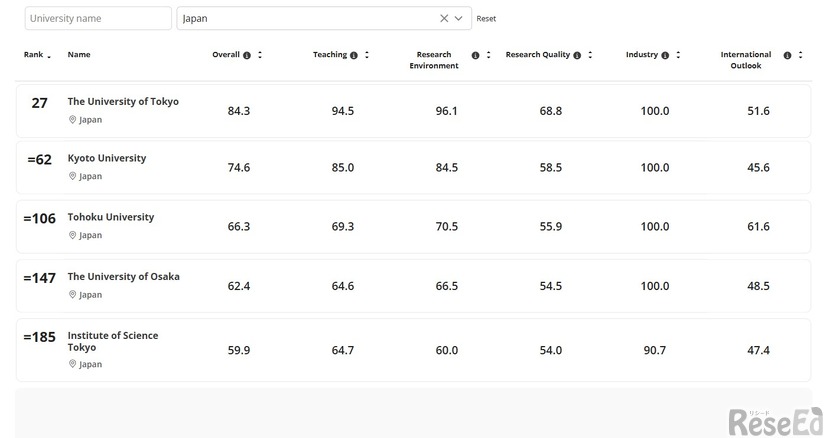
Task: Select research quality score 68.8
Action: point(550,111)
